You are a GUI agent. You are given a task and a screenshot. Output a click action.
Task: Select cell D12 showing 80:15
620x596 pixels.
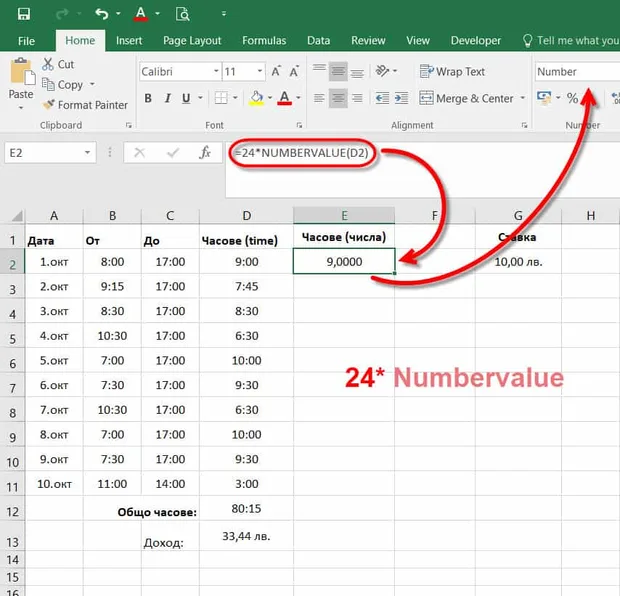pos(246,509)
